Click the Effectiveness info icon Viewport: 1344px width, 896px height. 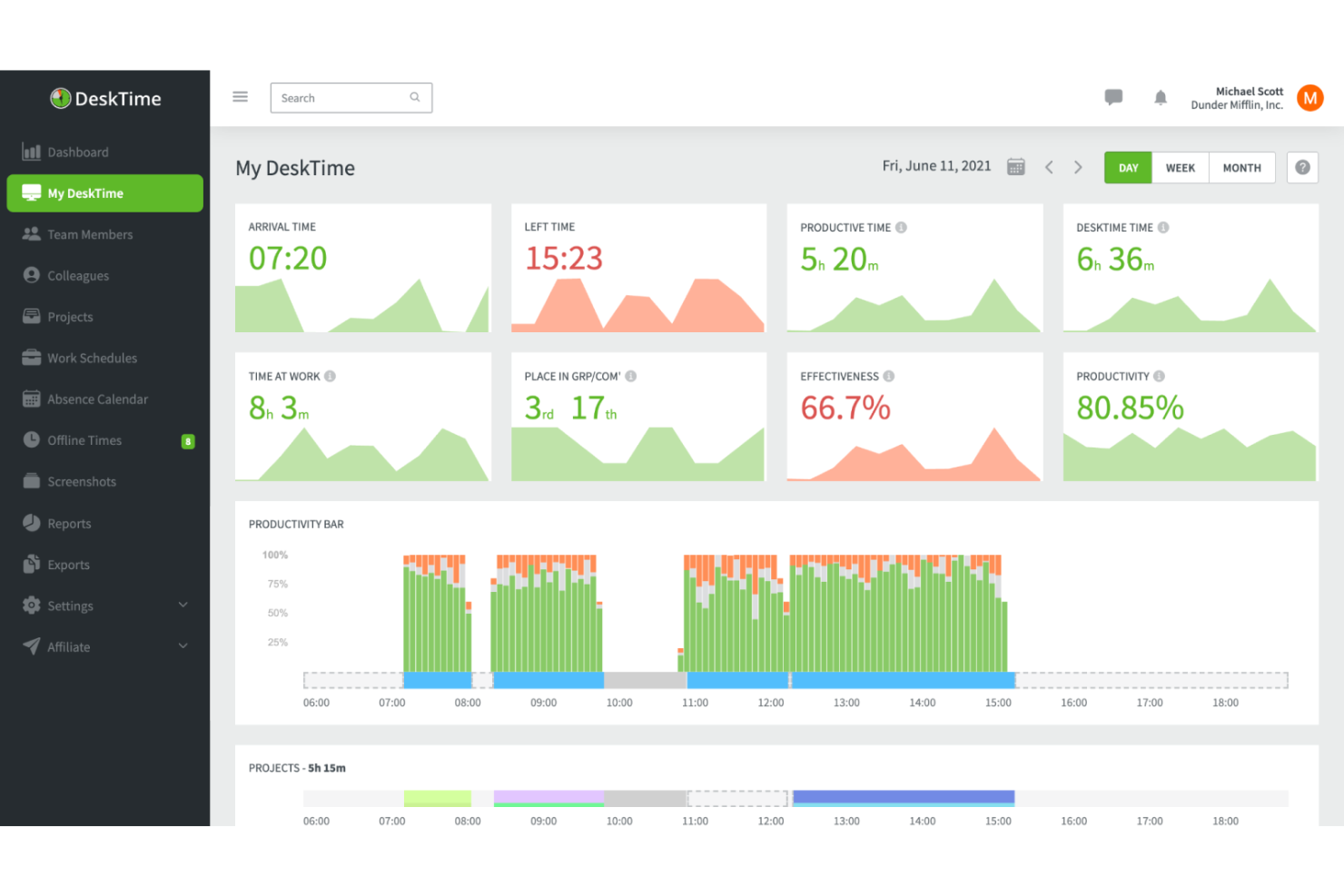coord(888,376)
